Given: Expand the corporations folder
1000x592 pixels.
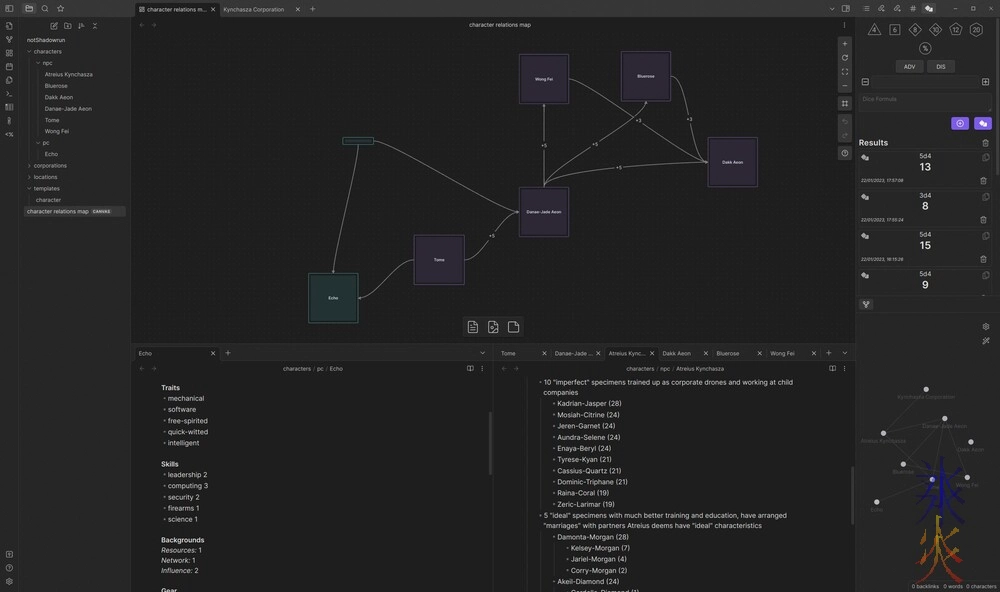Looking at the screenshot, I should point(49,165).
